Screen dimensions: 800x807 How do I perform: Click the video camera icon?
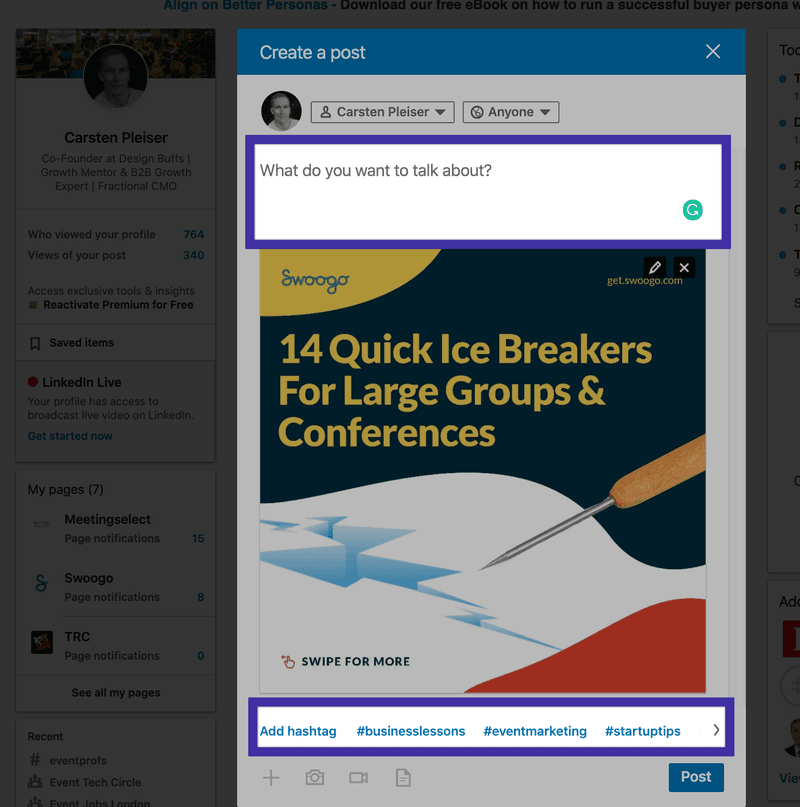[x=358, y=778]
